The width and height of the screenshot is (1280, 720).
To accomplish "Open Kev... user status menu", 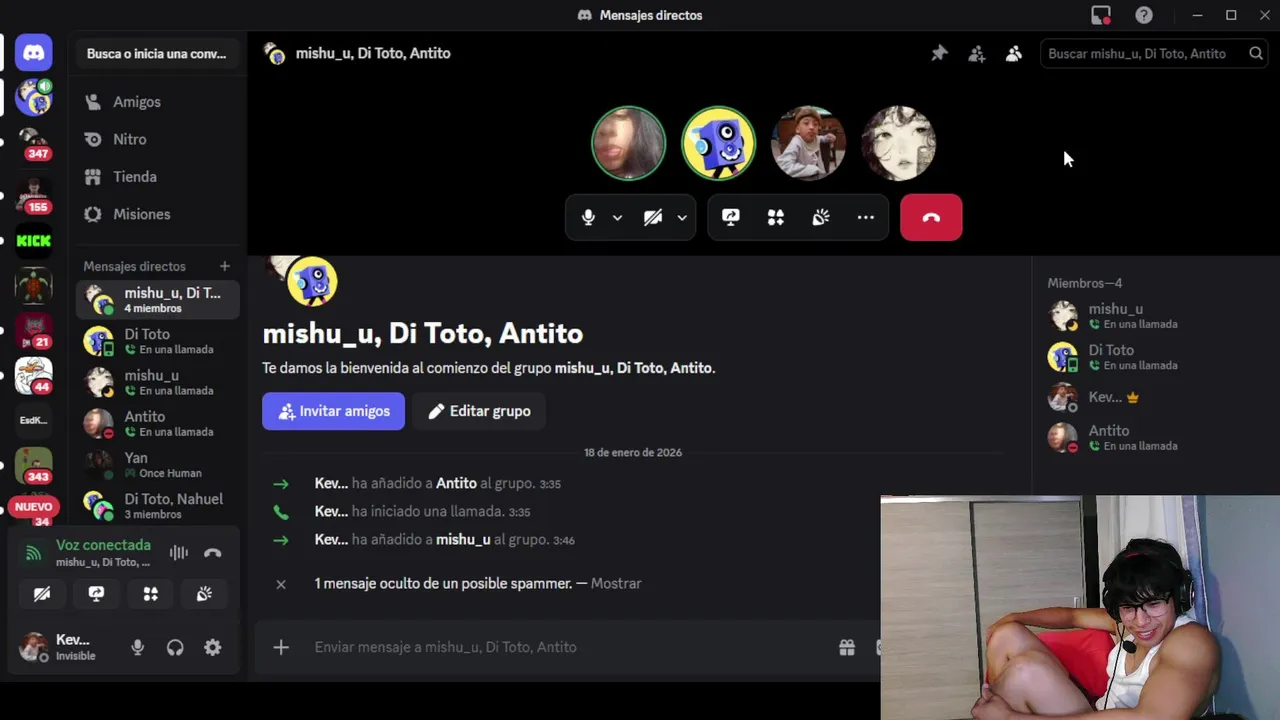I will pos(65,647).
